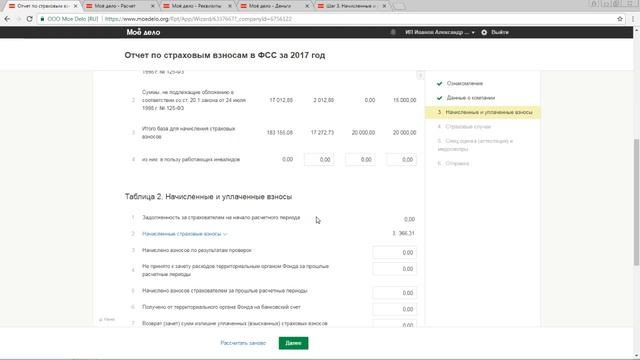This screenshot has width=640, height=360.
Task: Go back with the browser back arrow
Action: coord(7,19)
